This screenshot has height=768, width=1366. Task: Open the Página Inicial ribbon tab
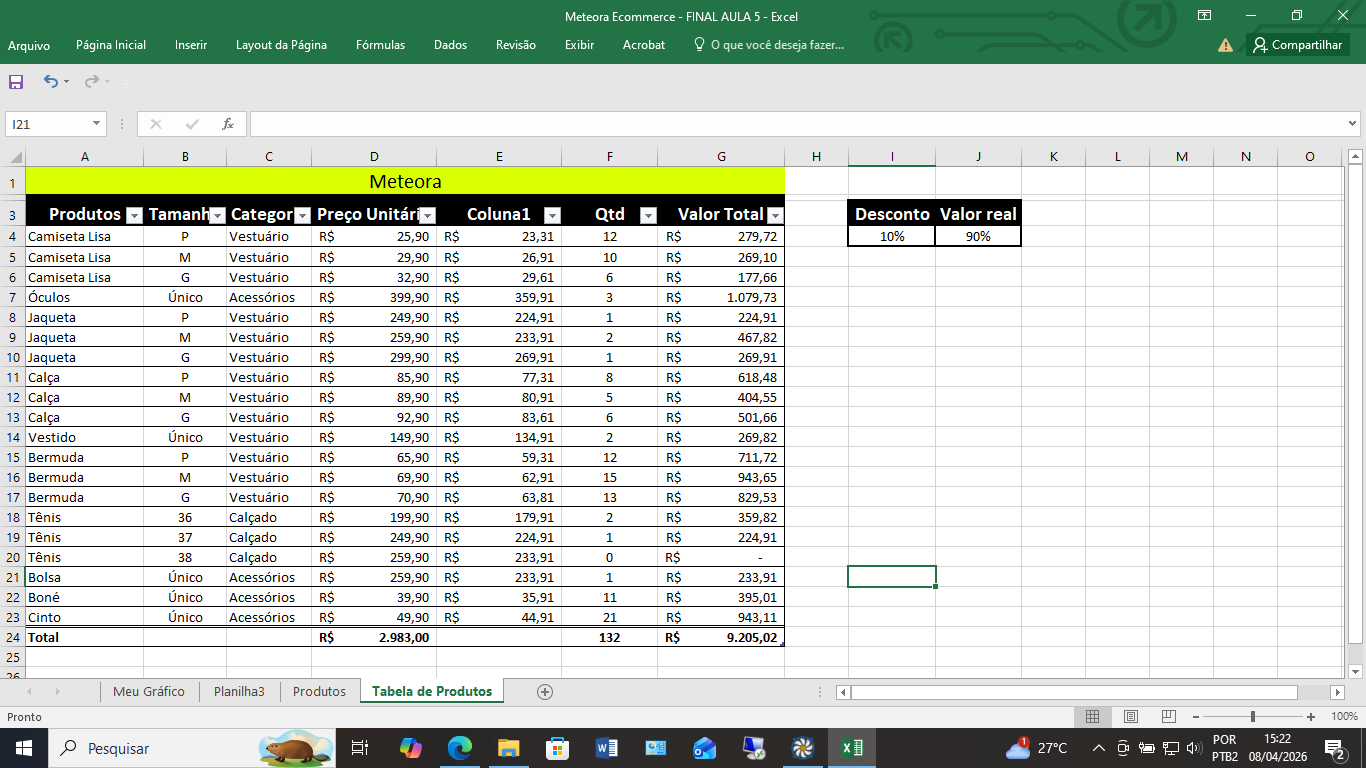pos(111,45)
